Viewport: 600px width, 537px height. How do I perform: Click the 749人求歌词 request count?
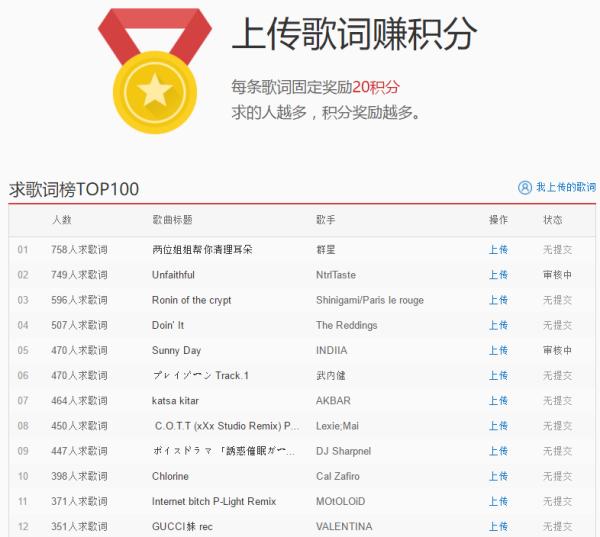[x=79, y=275]
